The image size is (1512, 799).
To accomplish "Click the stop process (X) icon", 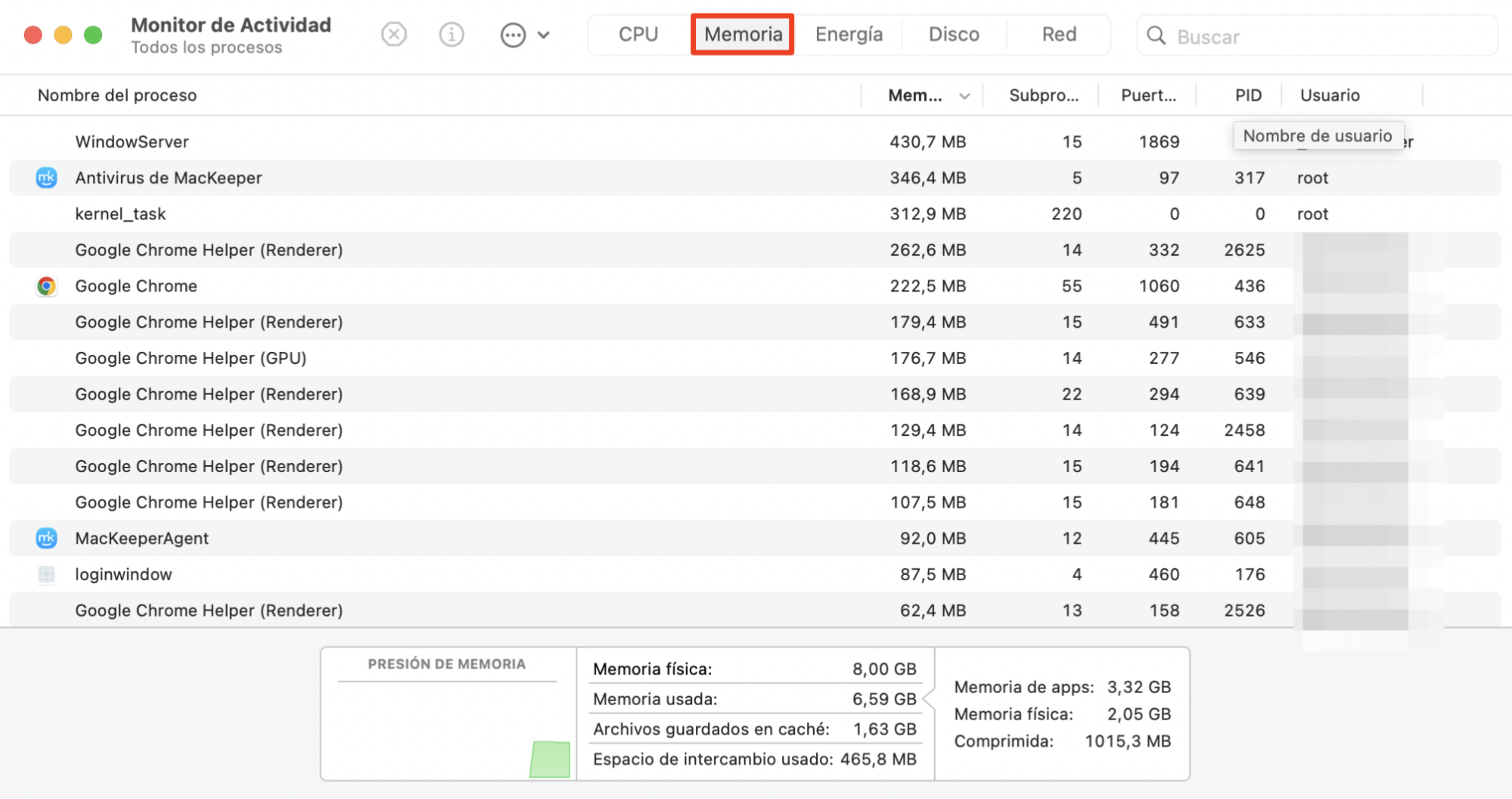I will point(393,34).
